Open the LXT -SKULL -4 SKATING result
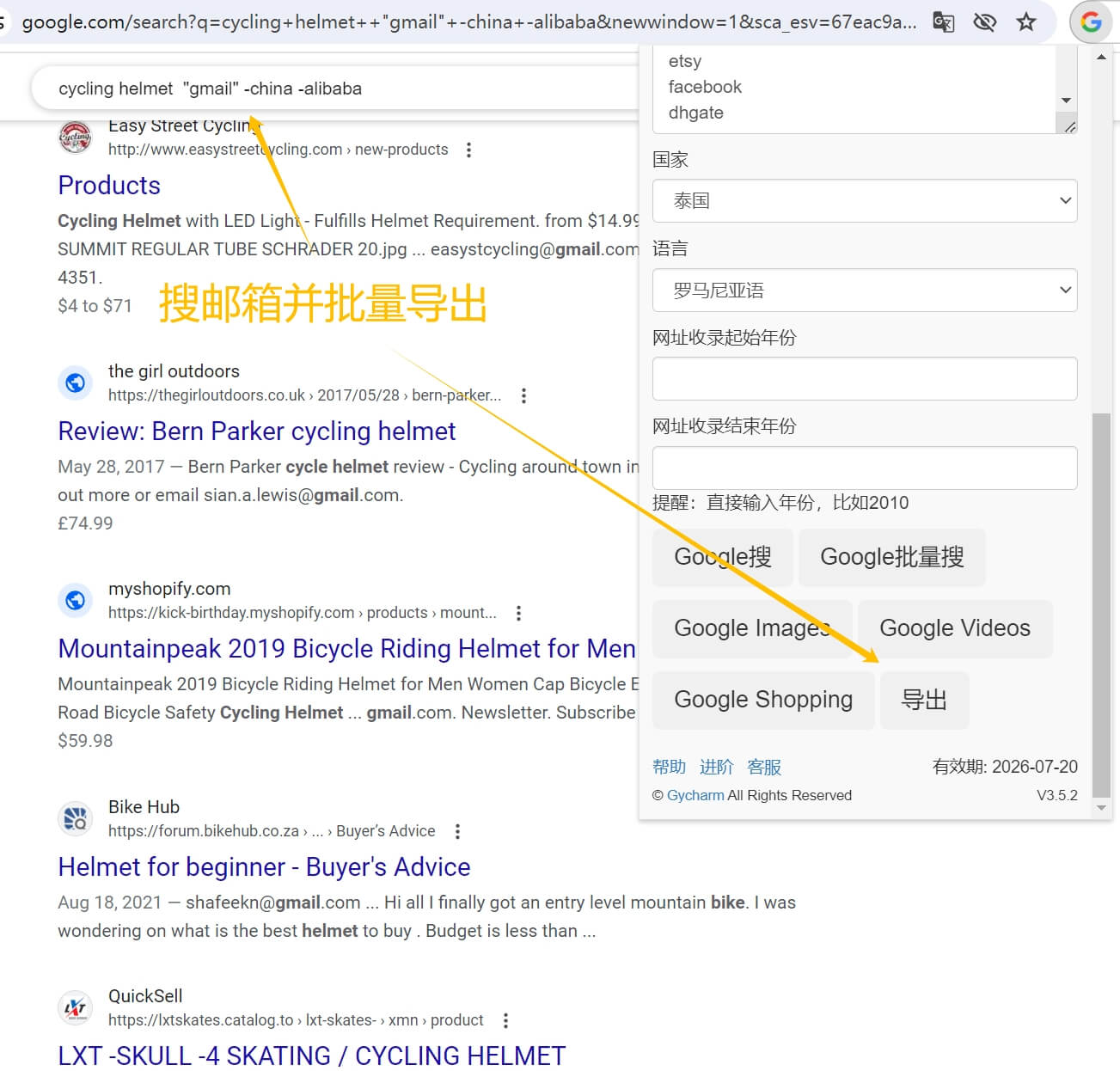The width and height of the screenshot is (1120, 1071). point(311,1056)
